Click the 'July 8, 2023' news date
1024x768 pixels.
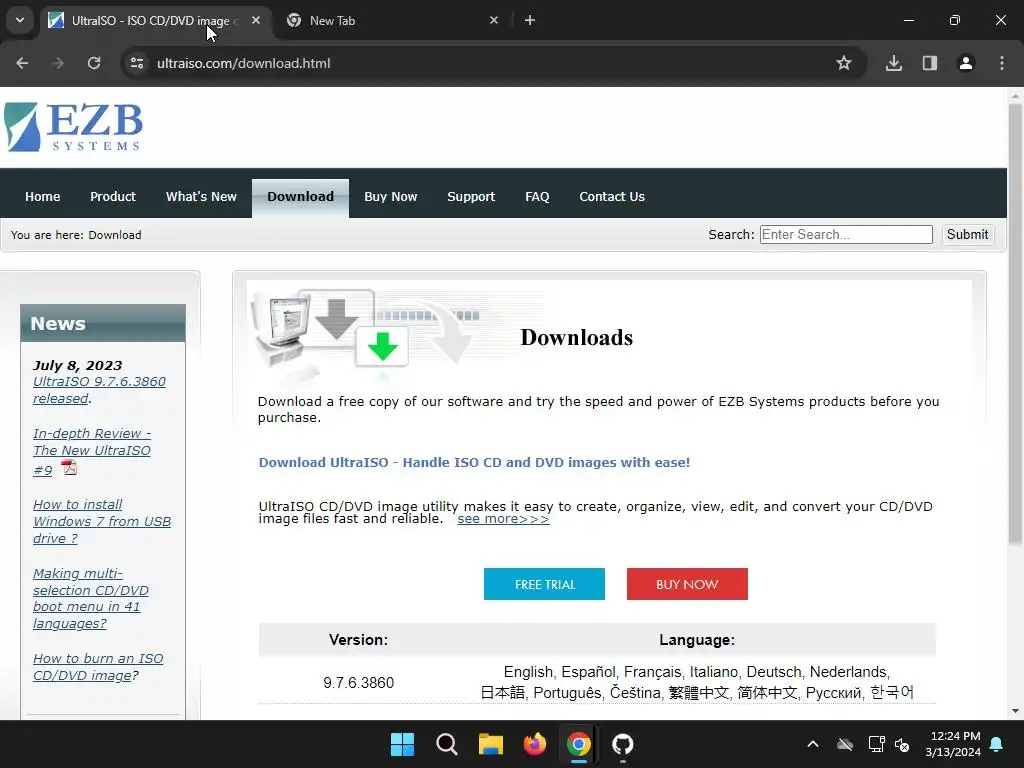click(78, 365)
